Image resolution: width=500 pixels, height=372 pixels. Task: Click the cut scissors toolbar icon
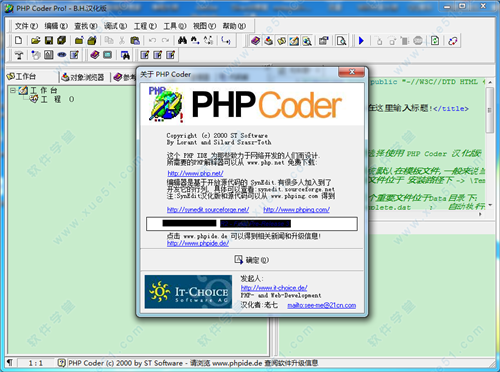tap(122, 41)
